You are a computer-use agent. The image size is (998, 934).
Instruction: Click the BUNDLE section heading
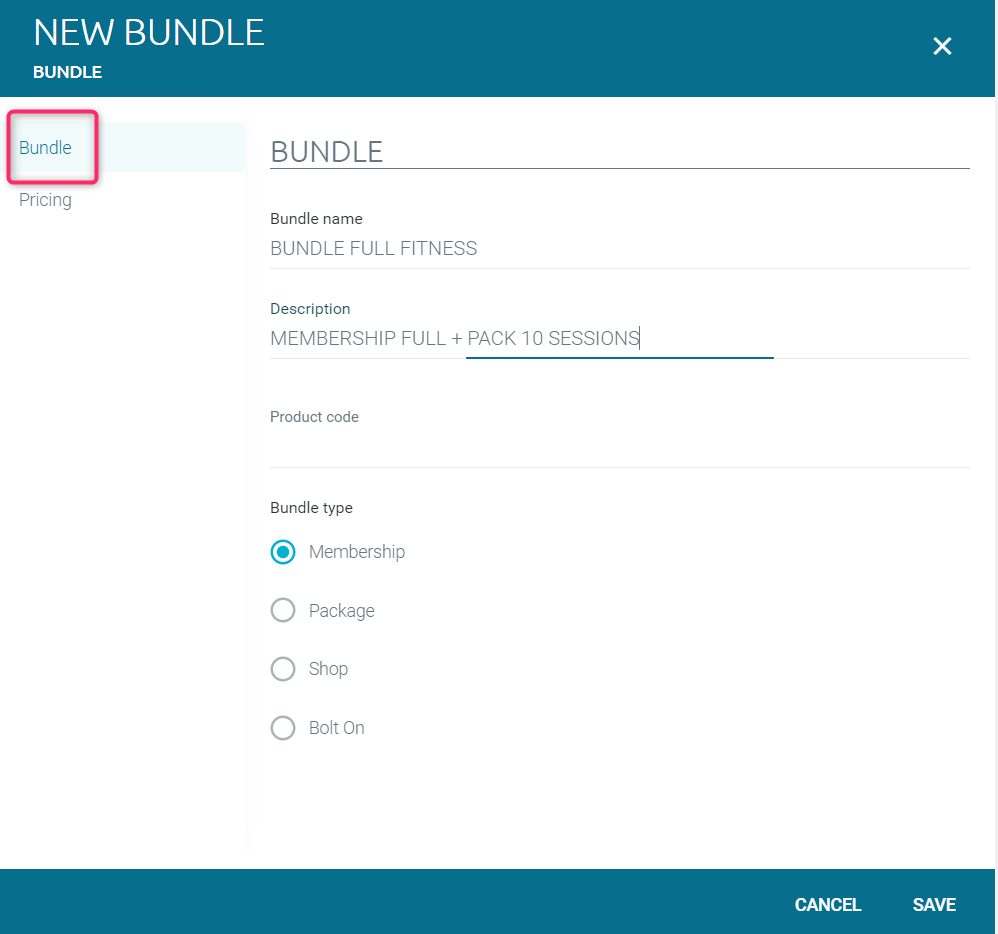click(327, 152)
